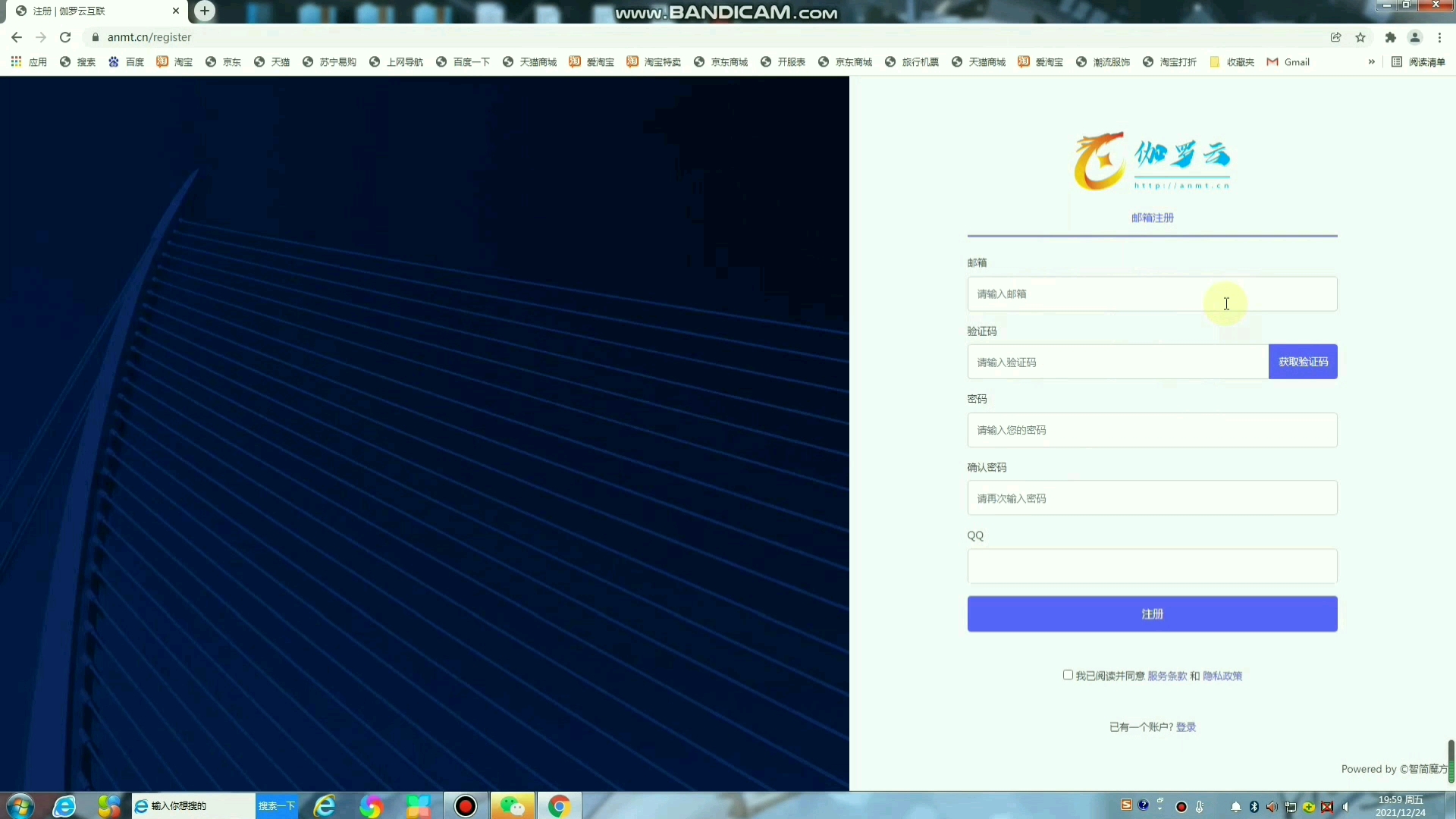Click the 伽罗云 logo image
This screenshot has width=1456, height=819.
[1152, 161]
